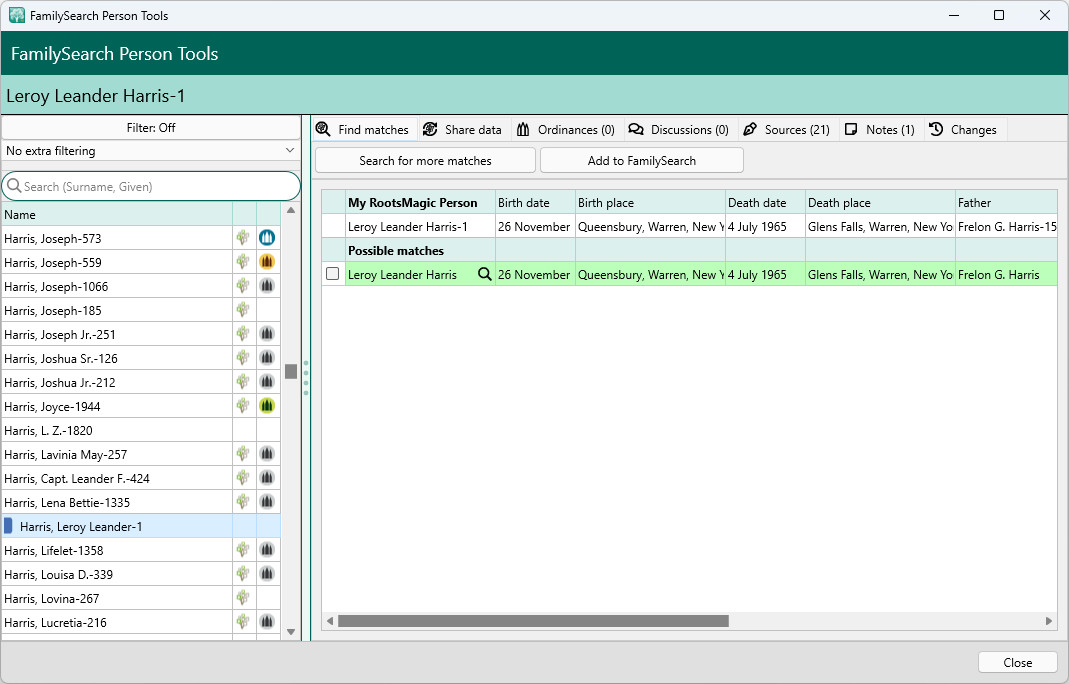This screenshot has height=684, width=1069.
Task: Click orange temple icon for Harris, Joseph-559
Action: click(267, 262)
